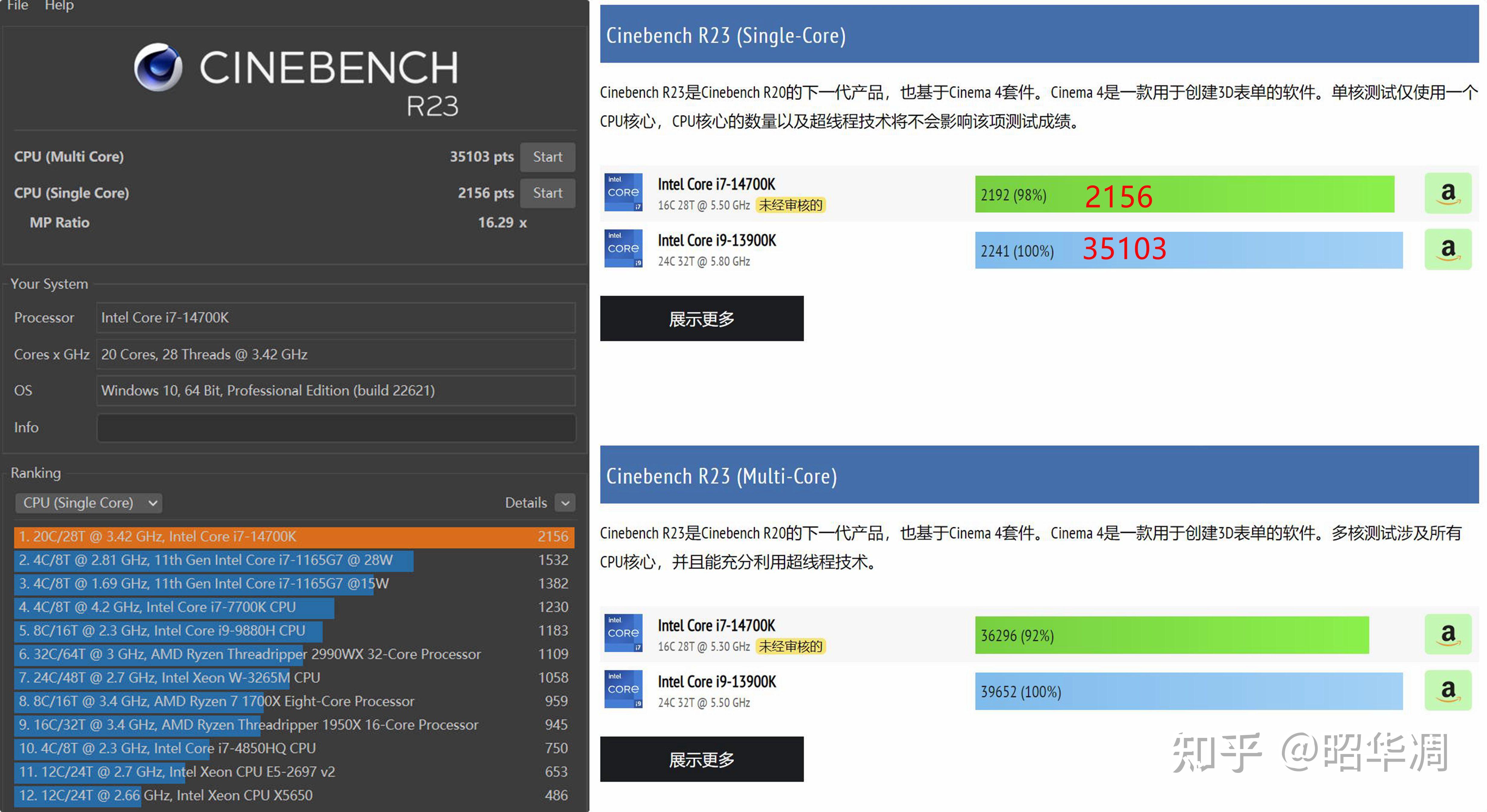Click the 展示更多 button under the multi-core results
Screen dimensions: 1487x812
pyautogui.click(x=701, y=760)
